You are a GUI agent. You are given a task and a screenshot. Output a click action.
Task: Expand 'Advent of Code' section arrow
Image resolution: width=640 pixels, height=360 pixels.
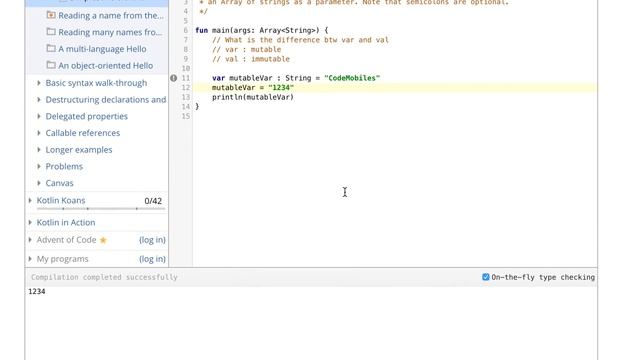[30, 240]
